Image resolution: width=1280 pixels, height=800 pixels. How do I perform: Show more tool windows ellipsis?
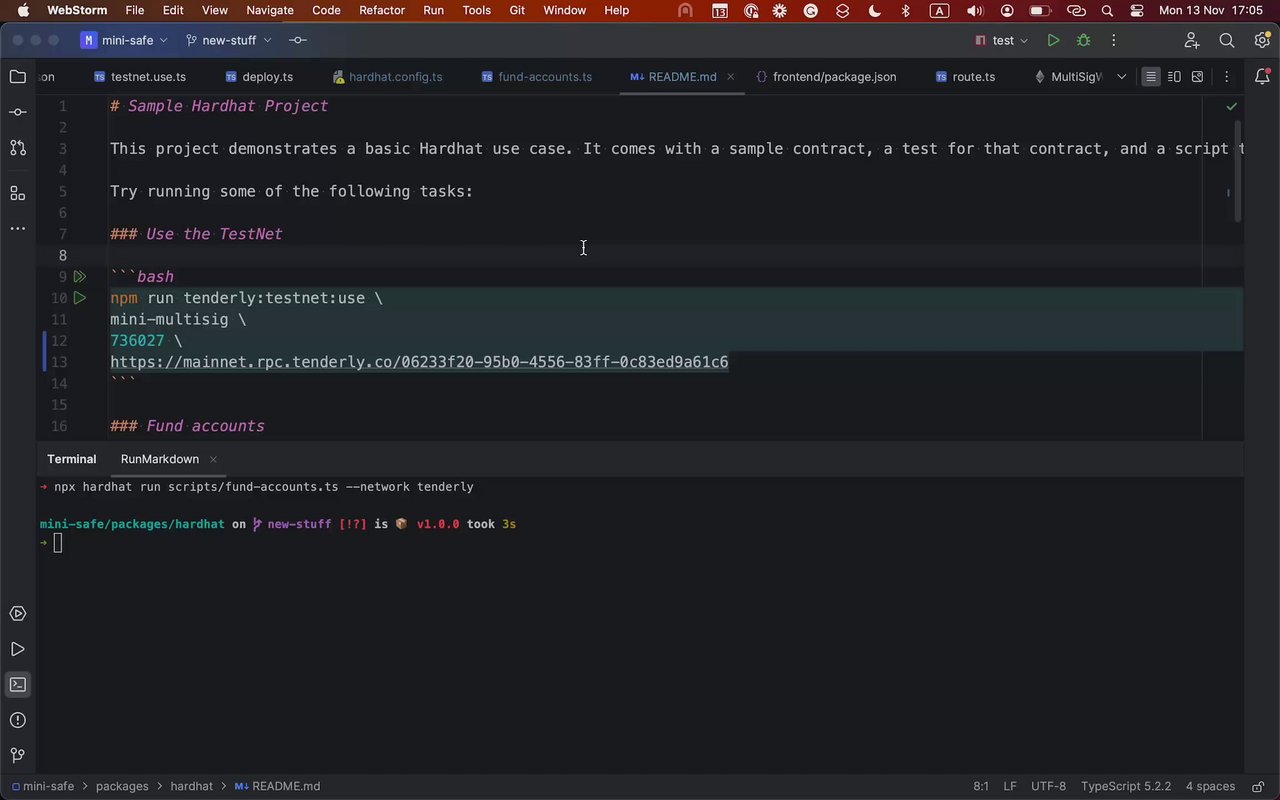[x=17, y=228]
